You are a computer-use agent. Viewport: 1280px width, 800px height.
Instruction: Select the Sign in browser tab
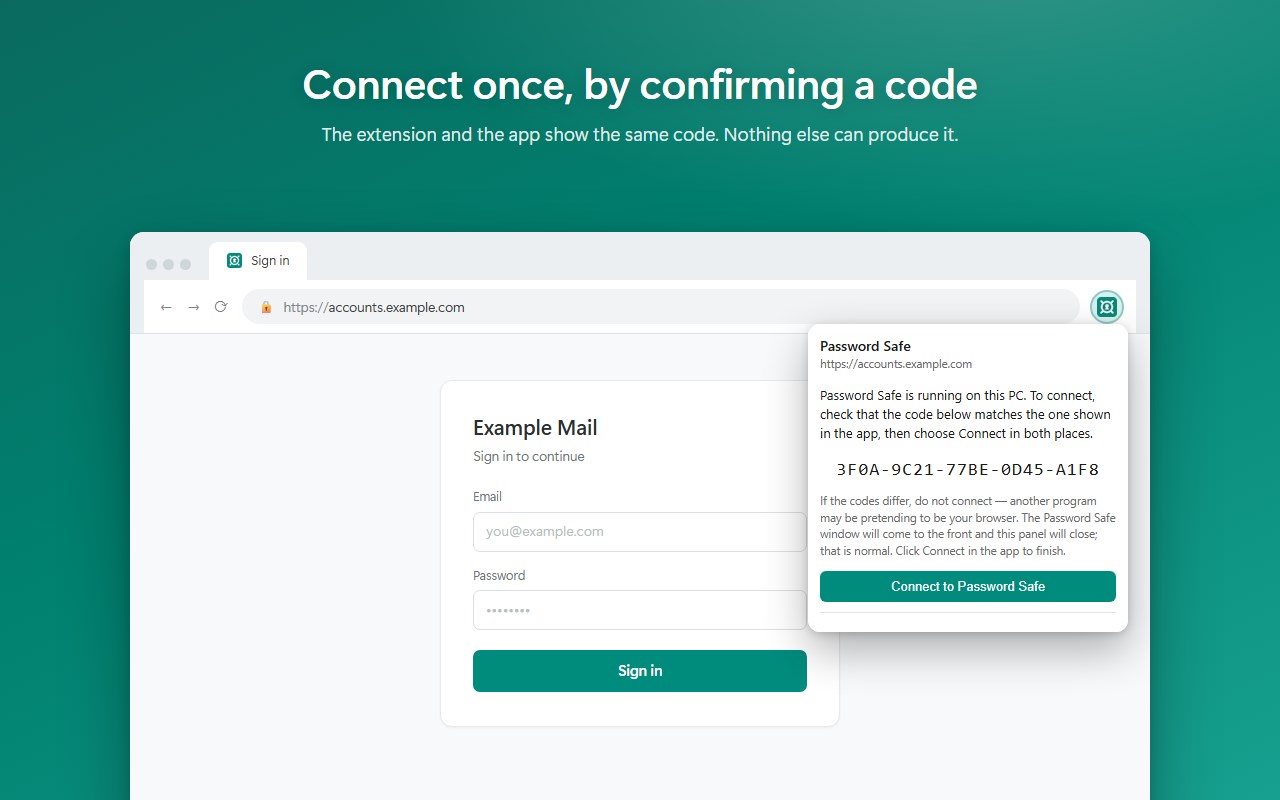(258, 261)
